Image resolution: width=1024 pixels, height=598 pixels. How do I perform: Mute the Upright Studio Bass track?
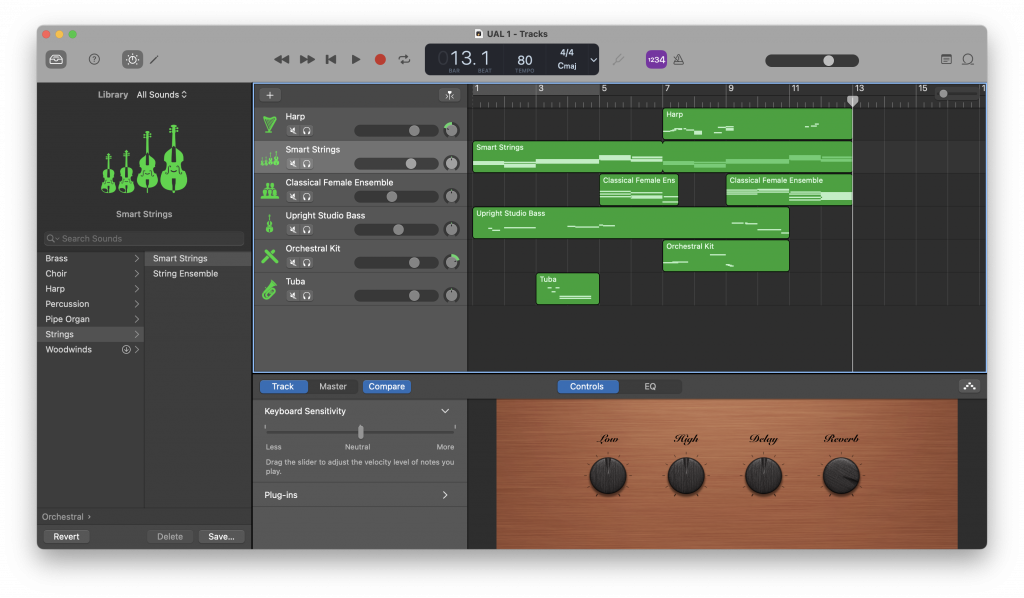(293, 230)
